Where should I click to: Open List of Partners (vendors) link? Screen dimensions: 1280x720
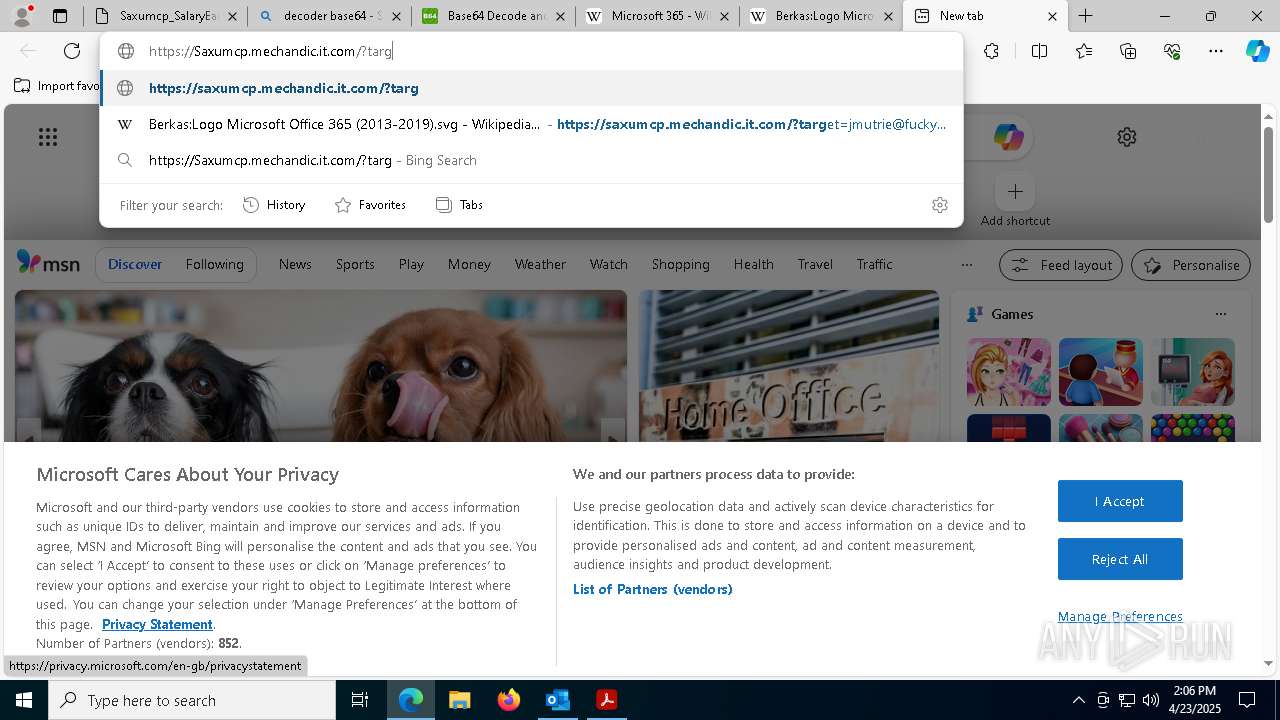(x=652, y=589)
